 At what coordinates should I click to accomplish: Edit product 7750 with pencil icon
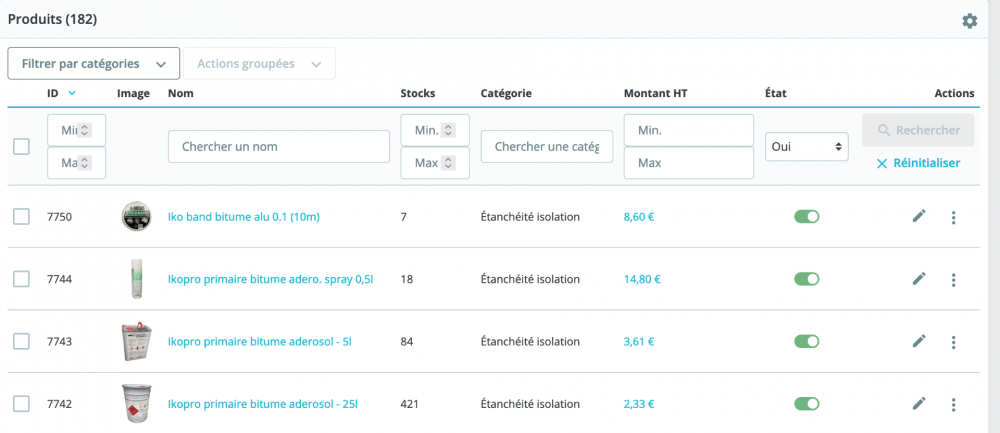coord(919,217)
